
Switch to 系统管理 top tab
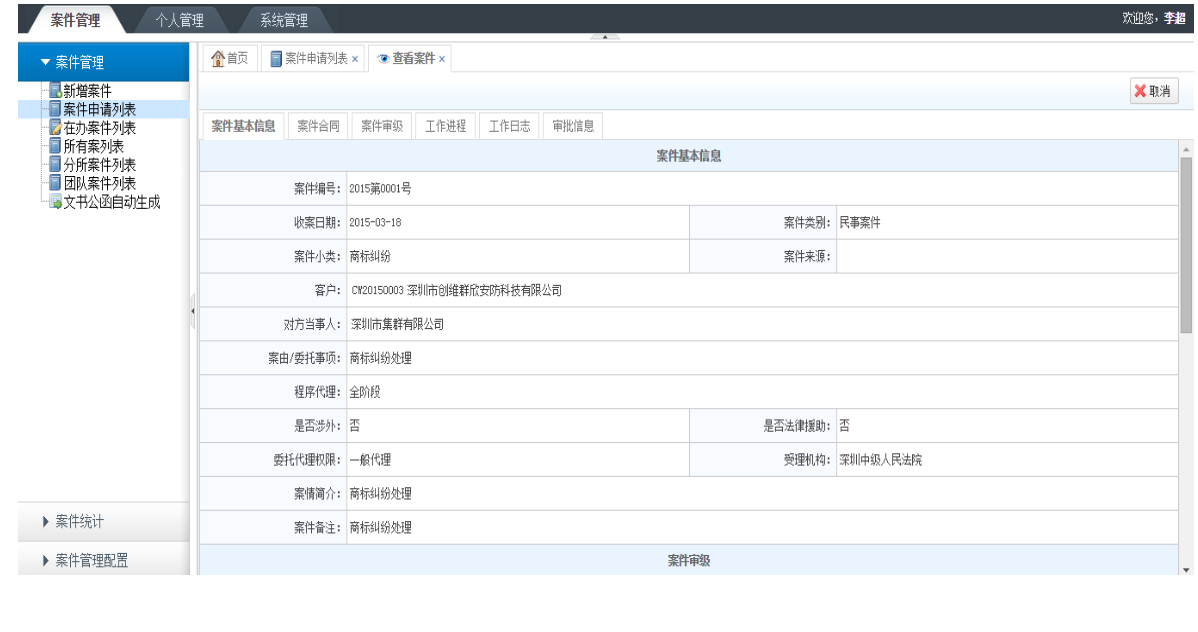[284, 21]
